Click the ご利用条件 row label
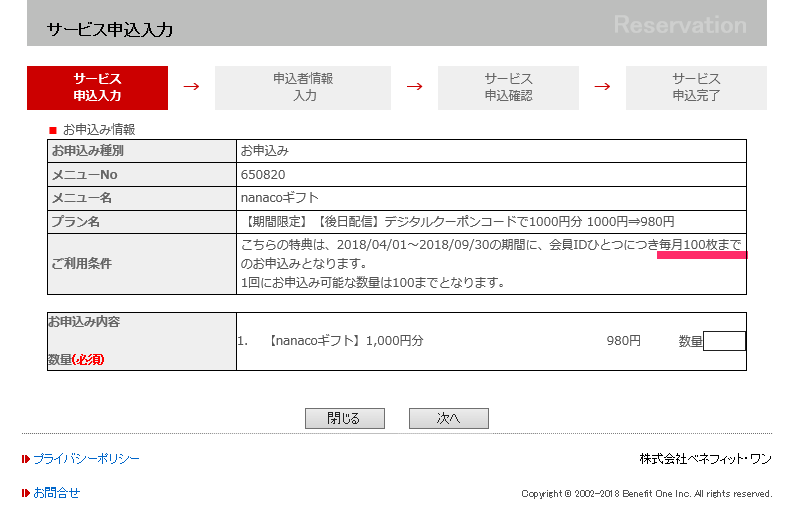The width and height of the screenshot is (799, 509). [x=82, y=263]
